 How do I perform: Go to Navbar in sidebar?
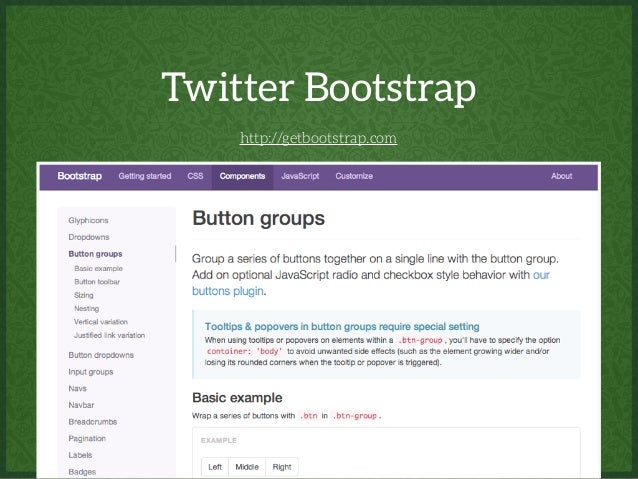[81, 405]
